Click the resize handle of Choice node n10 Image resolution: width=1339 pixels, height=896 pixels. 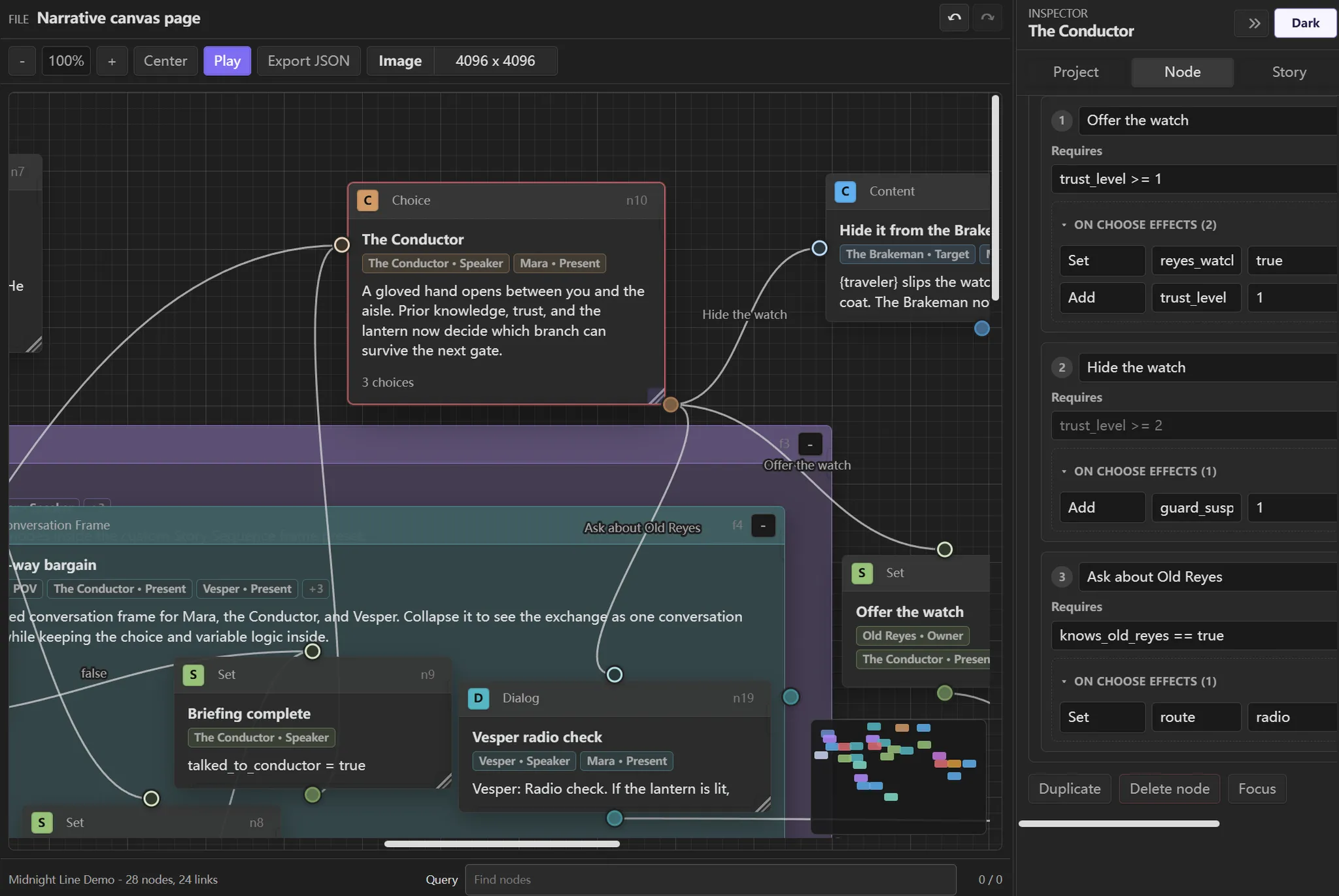(656, 396)
